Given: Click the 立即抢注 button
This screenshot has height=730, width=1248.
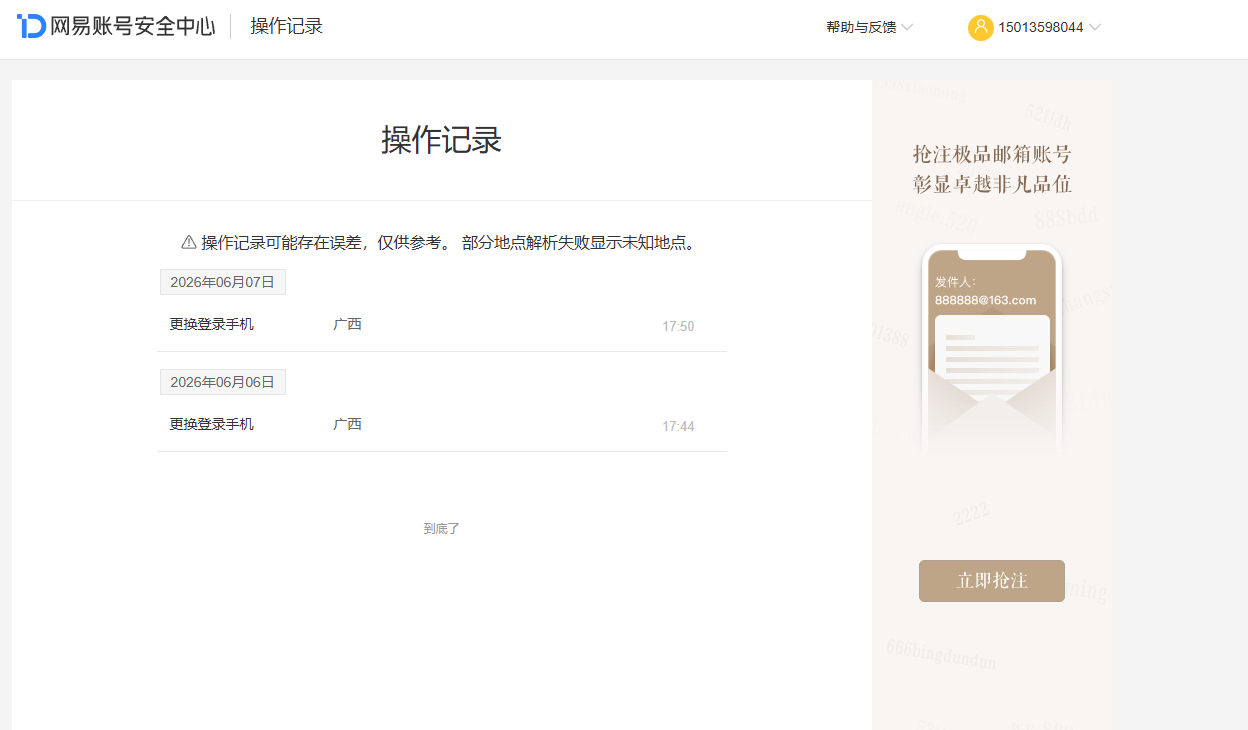Looking at the screenshot, I should (992, 581).
